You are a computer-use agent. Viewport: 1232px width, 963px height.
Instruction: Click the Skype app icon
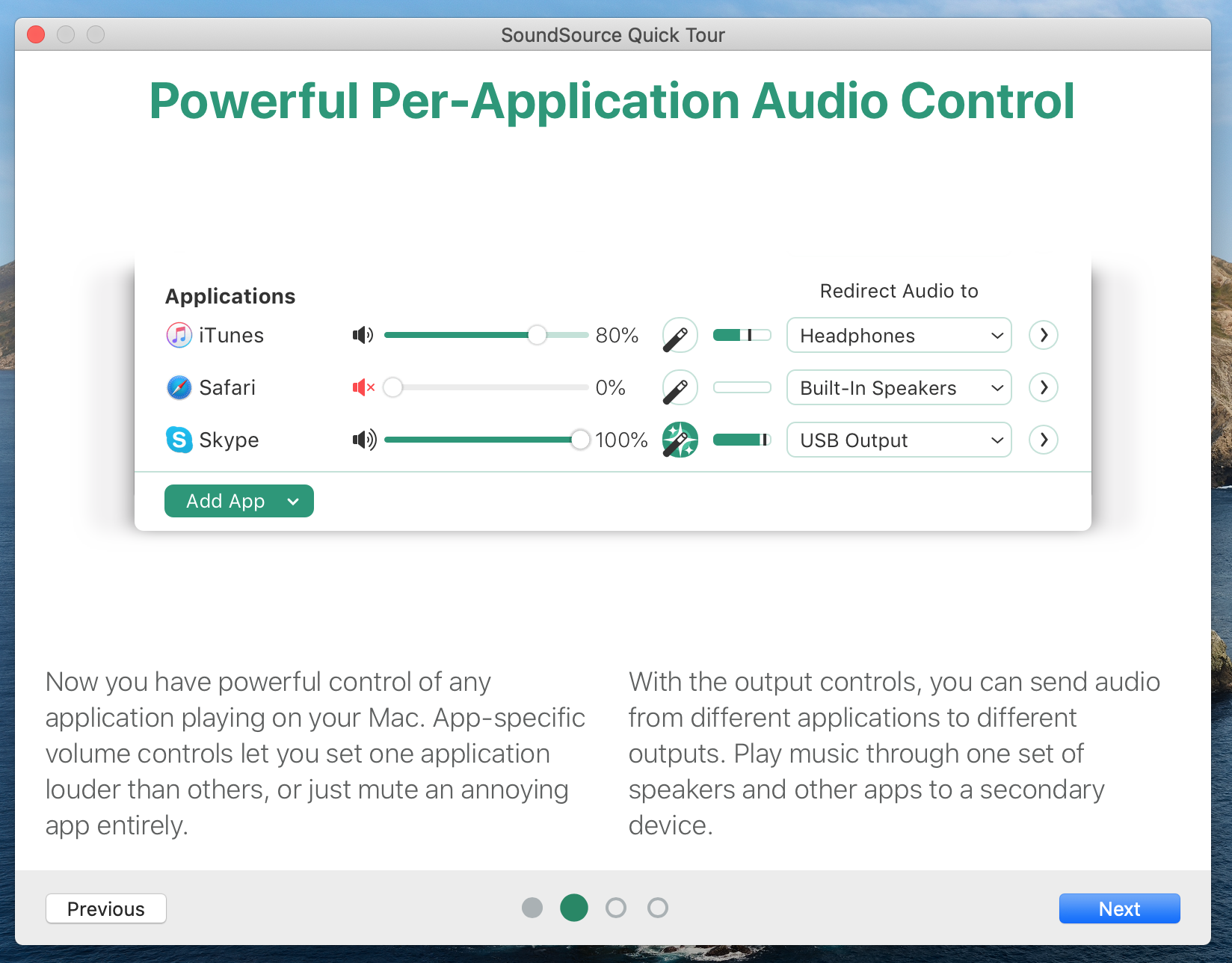coord(179,440)
